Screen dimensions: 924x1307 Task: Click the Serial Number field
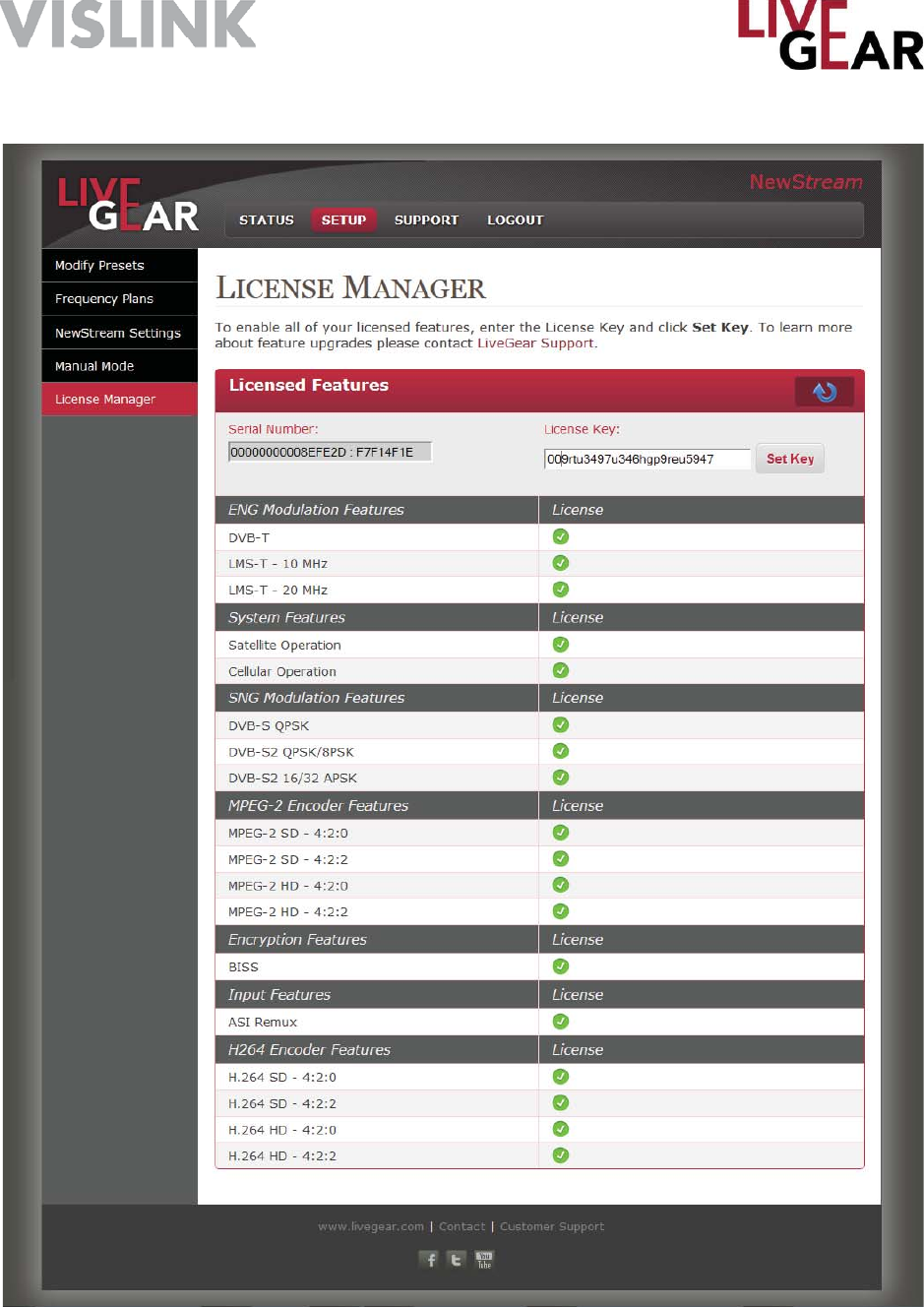click(x=331, y=452)
